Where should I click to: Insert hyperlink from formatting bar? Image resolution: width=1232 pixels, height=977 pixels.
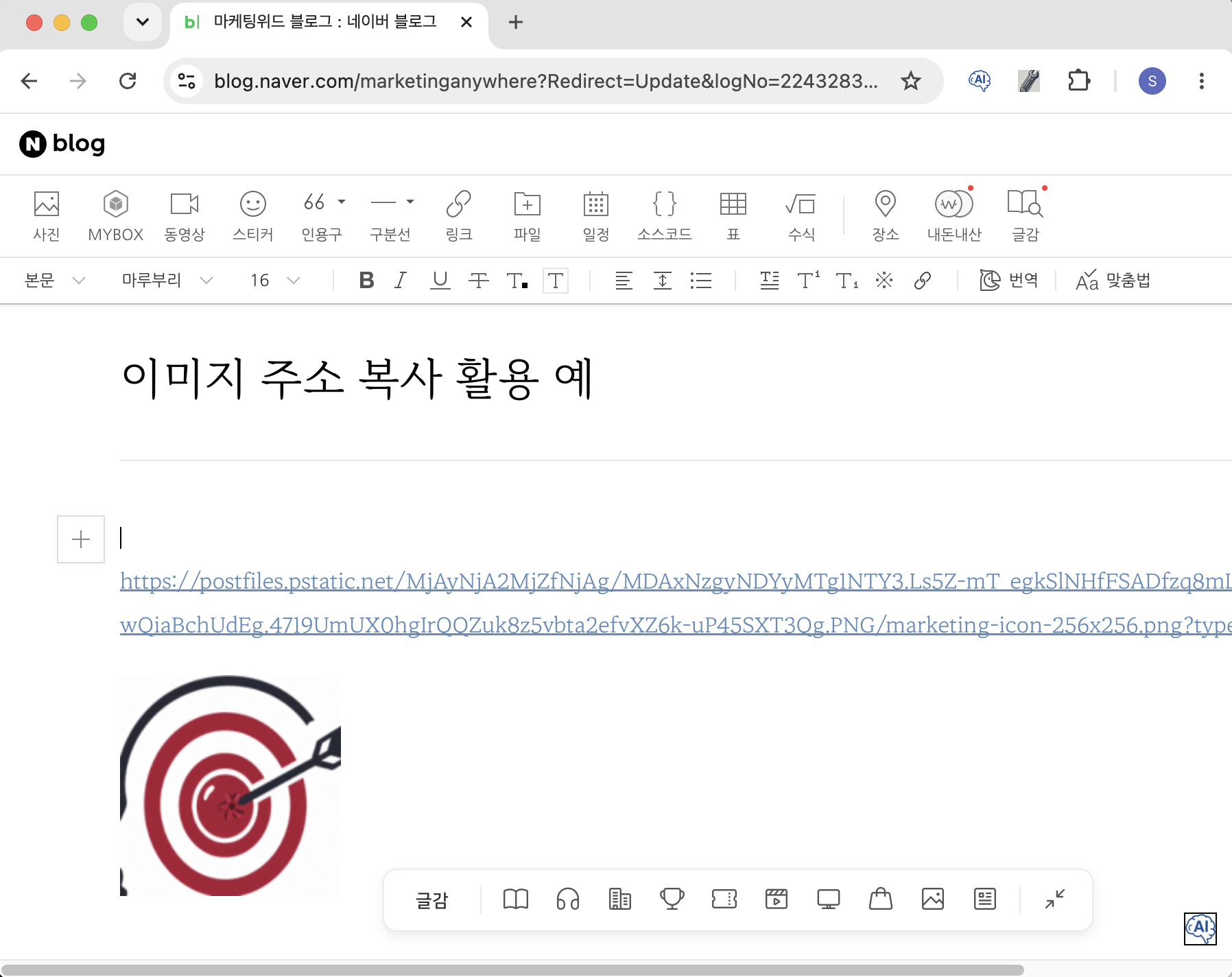tap(923, 280)
